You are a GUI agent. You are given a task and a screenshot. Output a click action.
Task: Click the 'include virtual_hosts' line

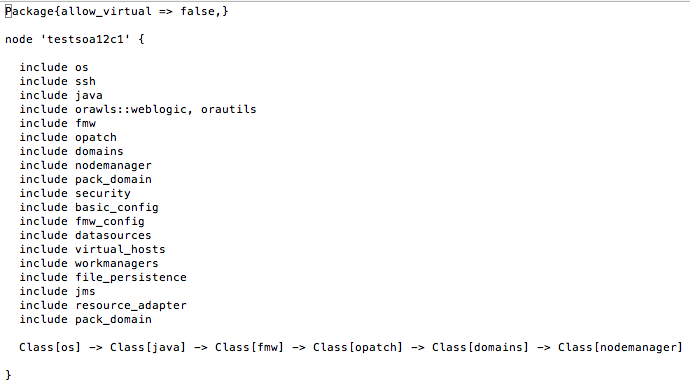tap(92, 249)
